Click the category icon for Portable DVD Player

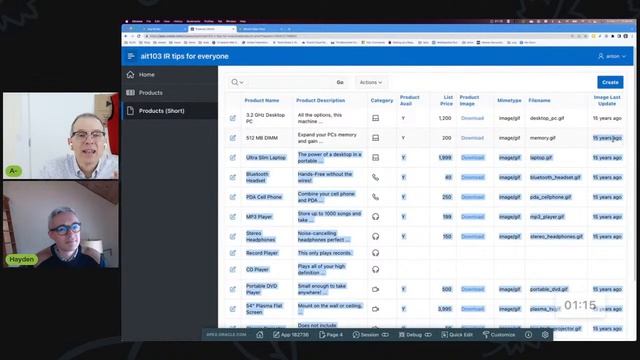(x=376, y=289)
